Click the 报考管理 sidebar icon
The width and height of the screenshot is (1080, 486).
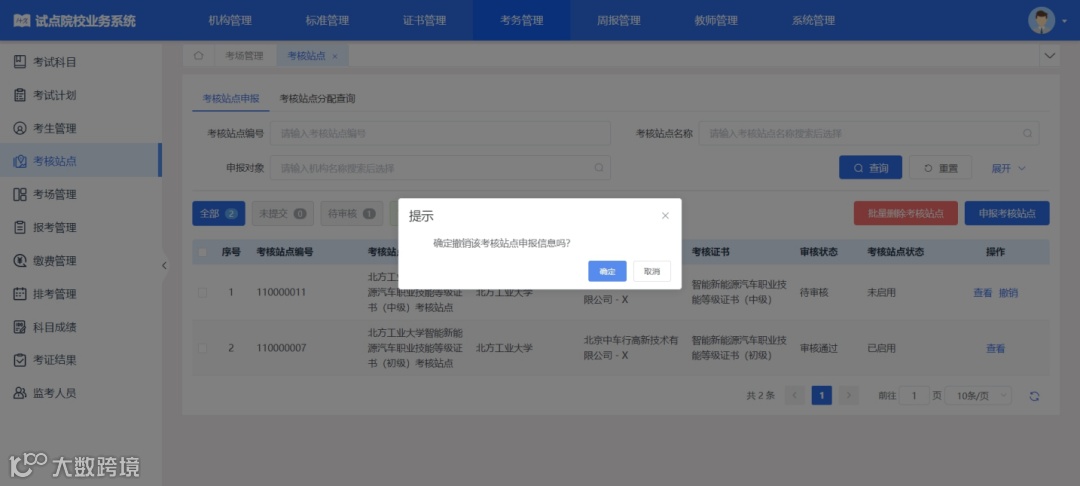pos(20,227)
